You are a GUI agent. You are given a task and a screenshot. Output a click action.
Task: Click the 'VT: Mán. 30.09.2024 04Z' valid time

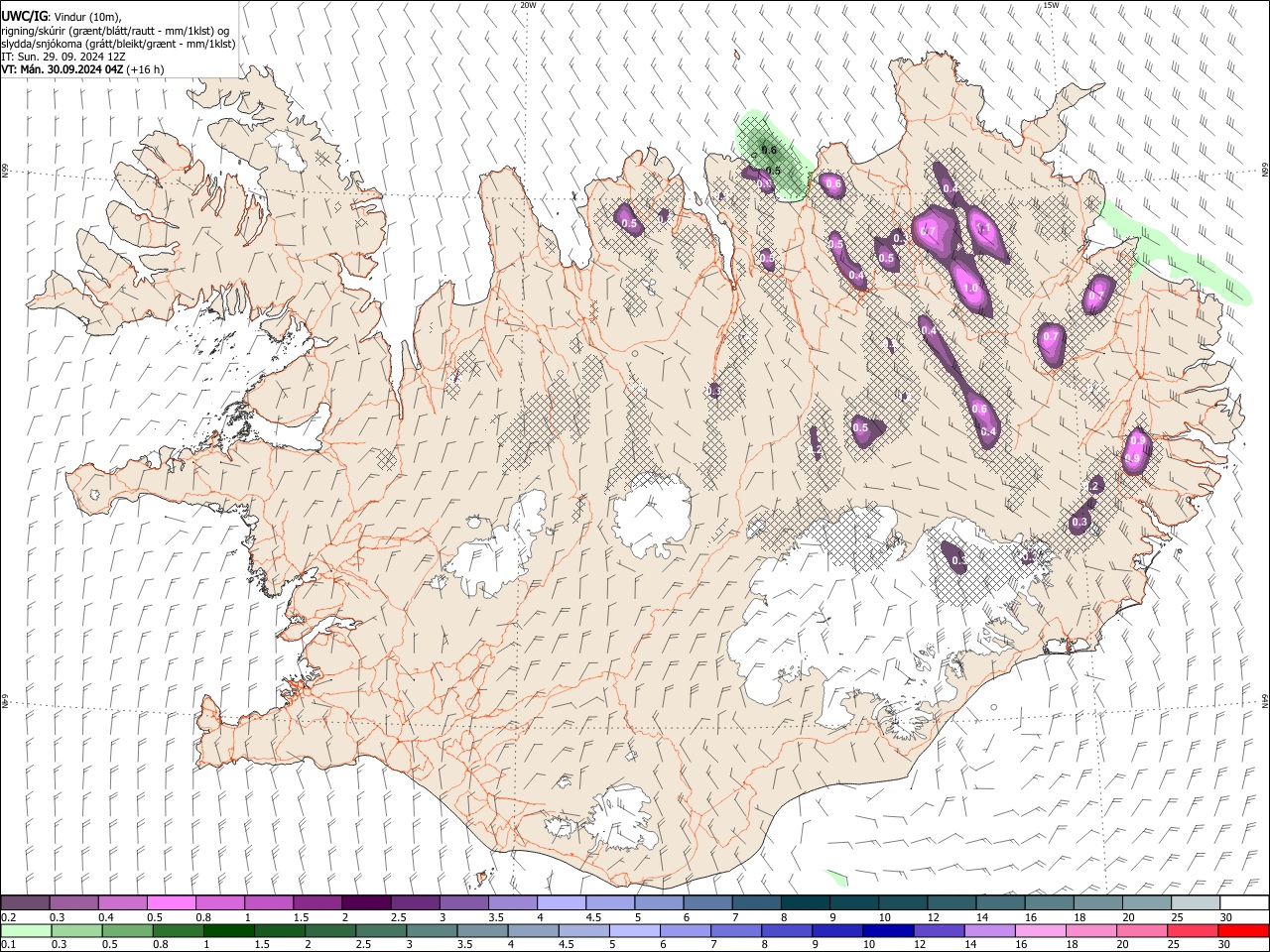coord(63,69)
